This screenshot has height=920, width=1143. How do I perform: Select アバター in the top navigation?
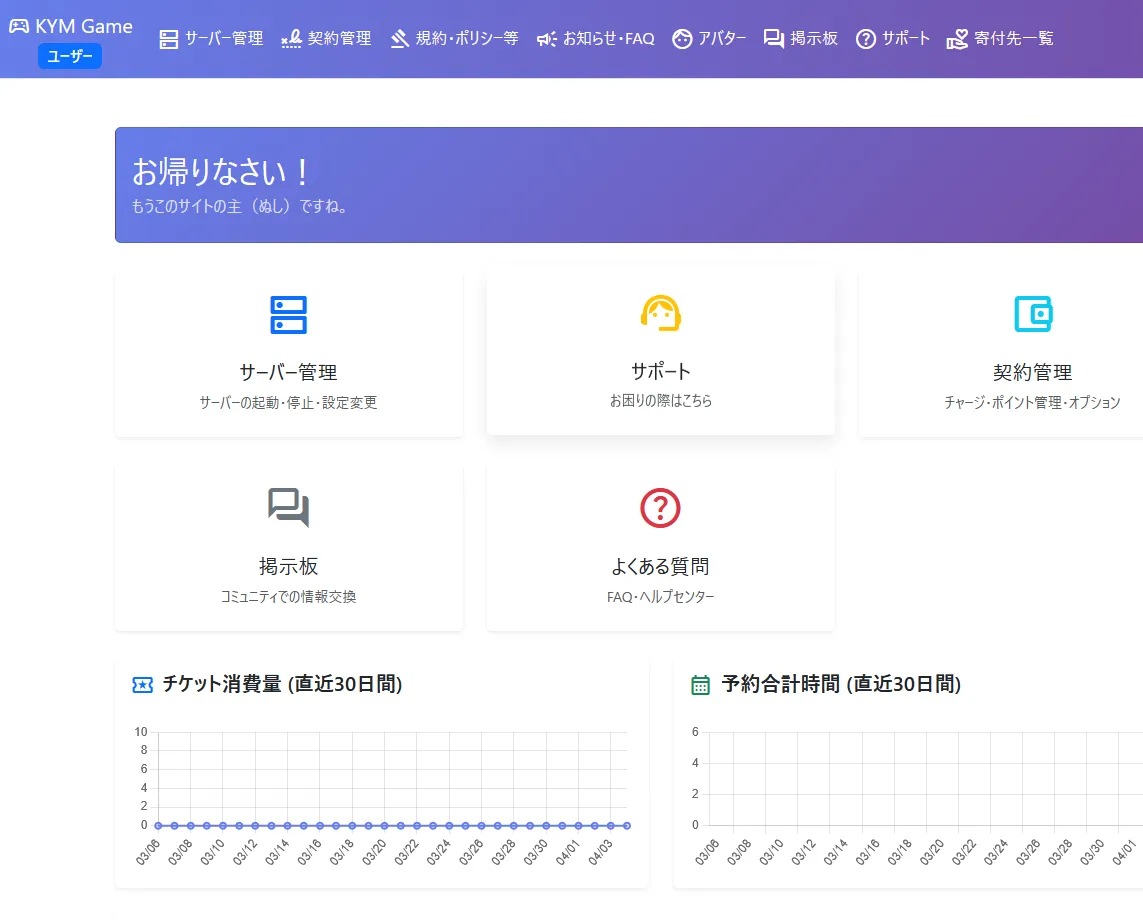click(709, 39)
